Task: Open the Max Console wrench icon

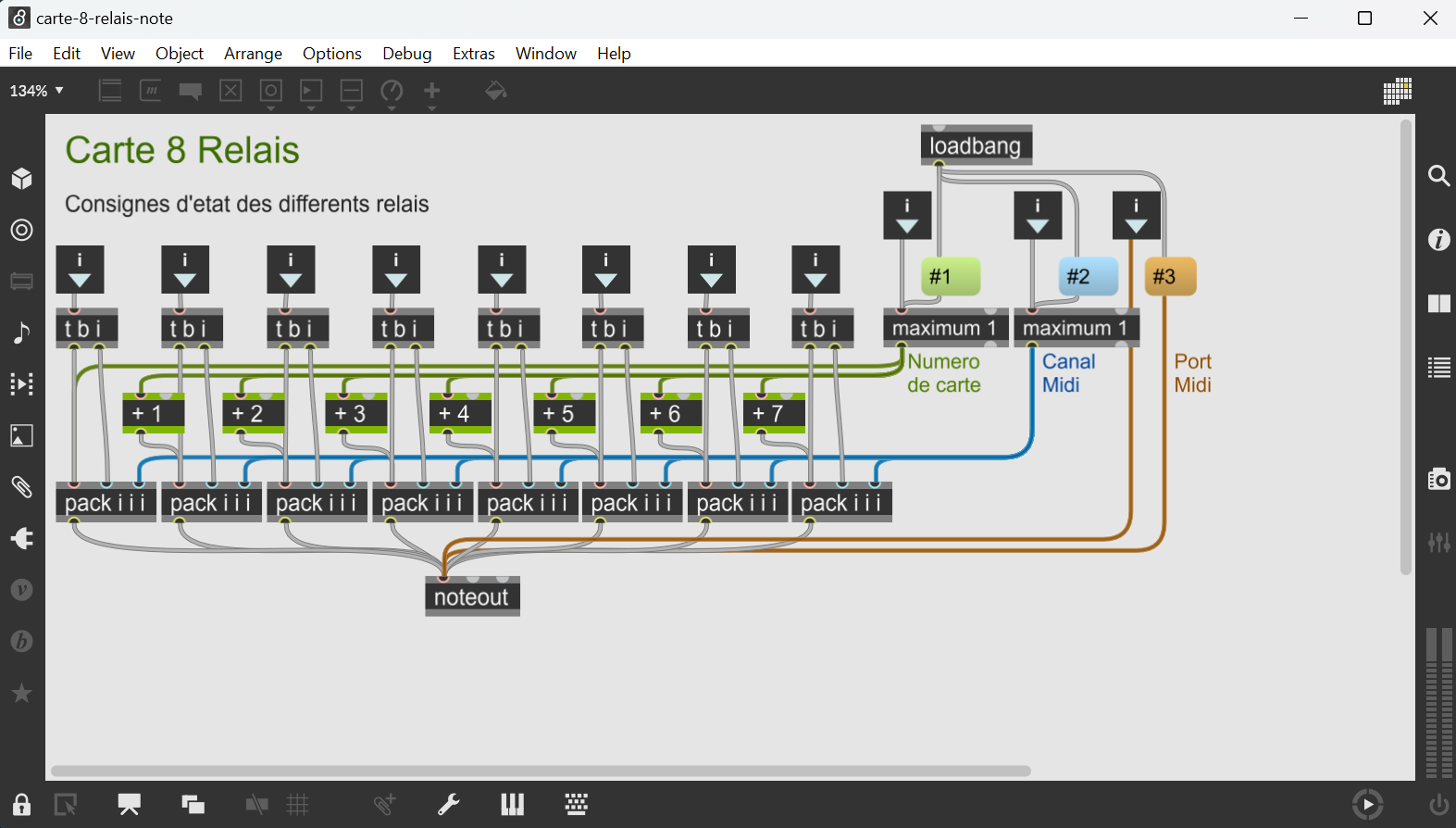Action: 449,804
